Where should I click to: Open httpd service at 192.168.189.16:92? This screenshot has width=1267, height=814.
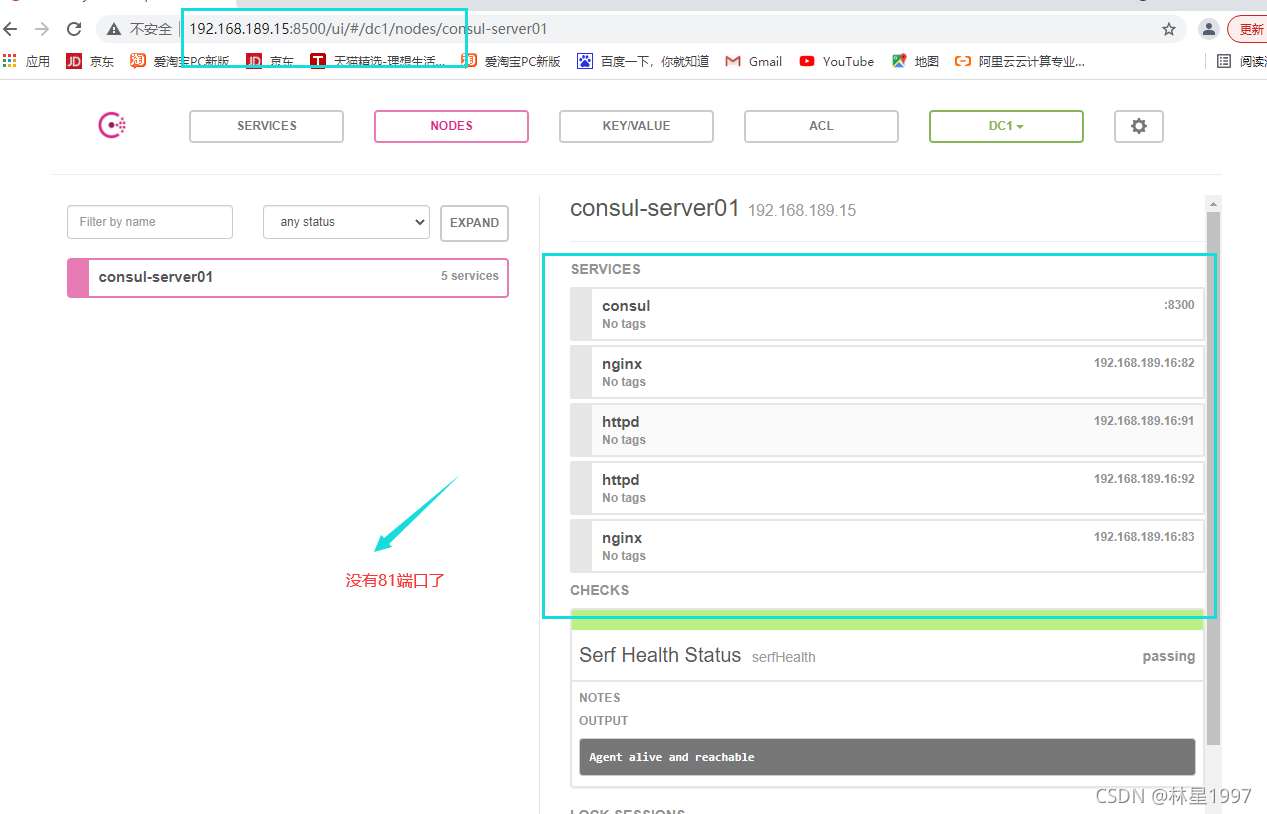coord(887,488)
